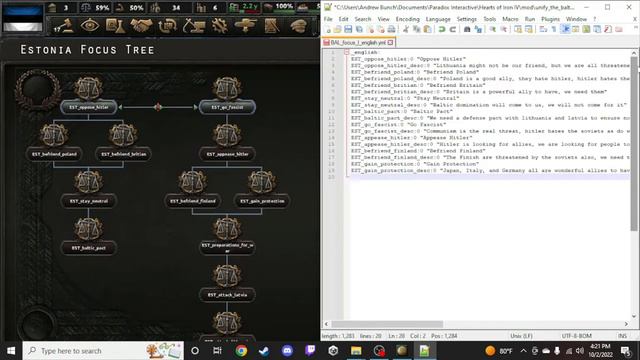This screenshot has height=360, width=640.
Task: Toggle synchronize vertical scrolling icon
Action: click(x=518, y=29)
